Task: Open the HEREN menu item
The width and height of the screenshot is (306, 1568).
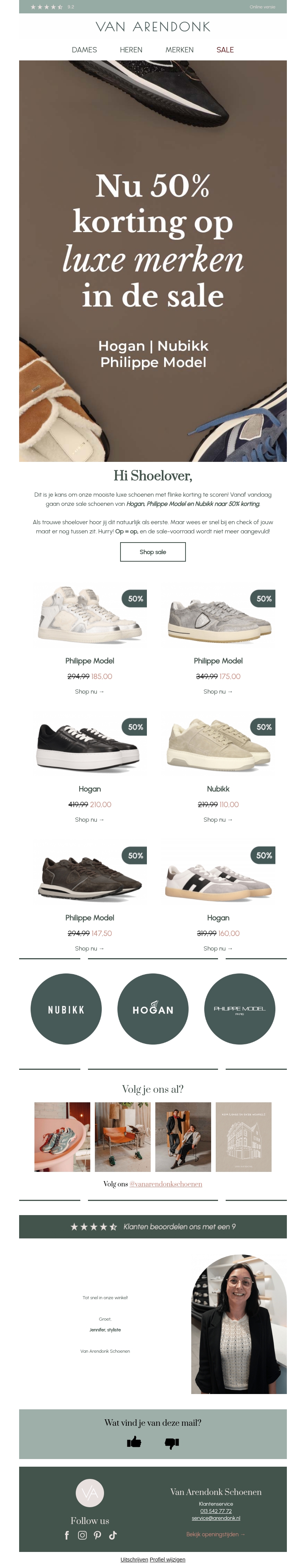Action: [x=131, y=50]
